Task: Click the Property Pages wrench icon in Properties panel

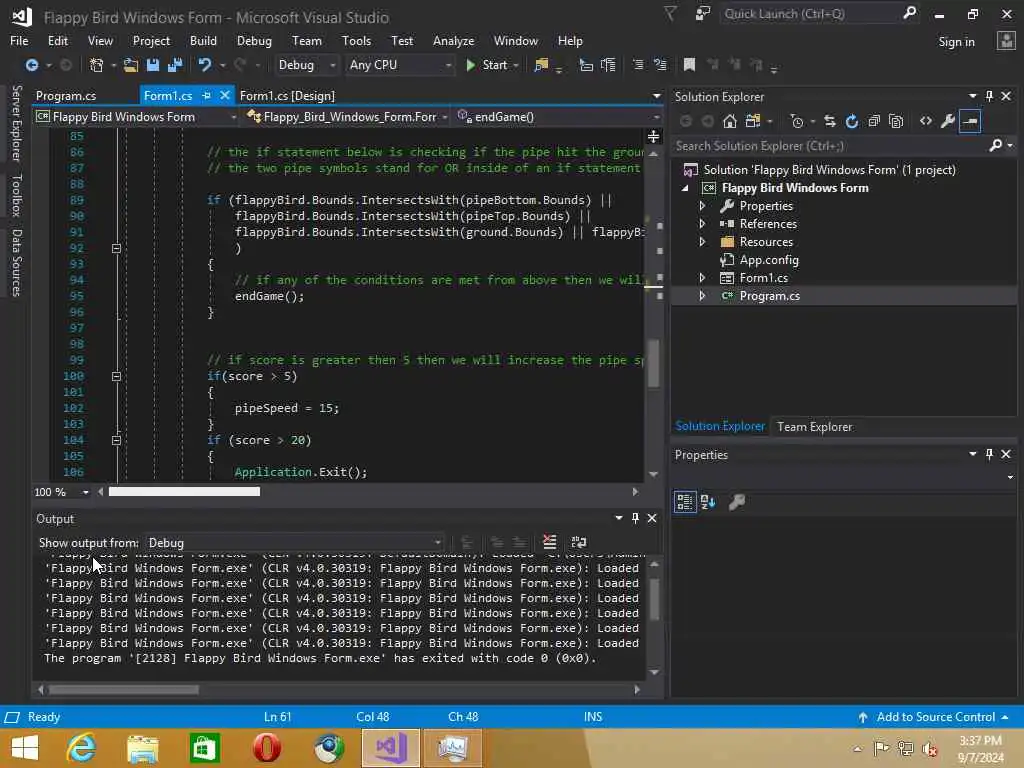Action: pos(737,502)
